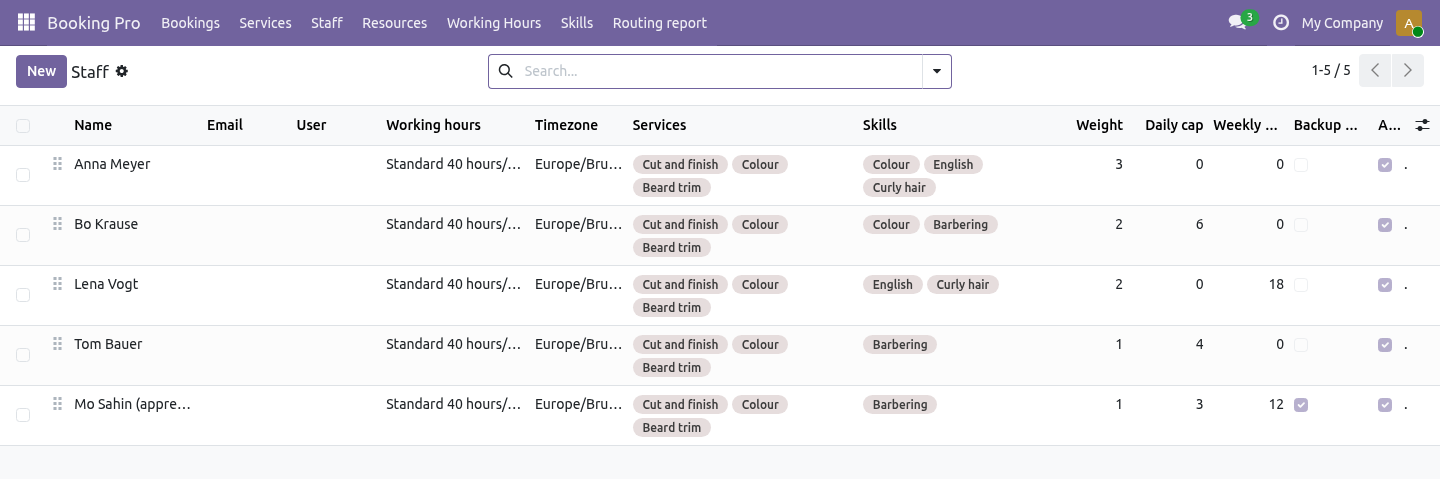
Task: Open the Bookings menu
Action: (x=190, y=22)
